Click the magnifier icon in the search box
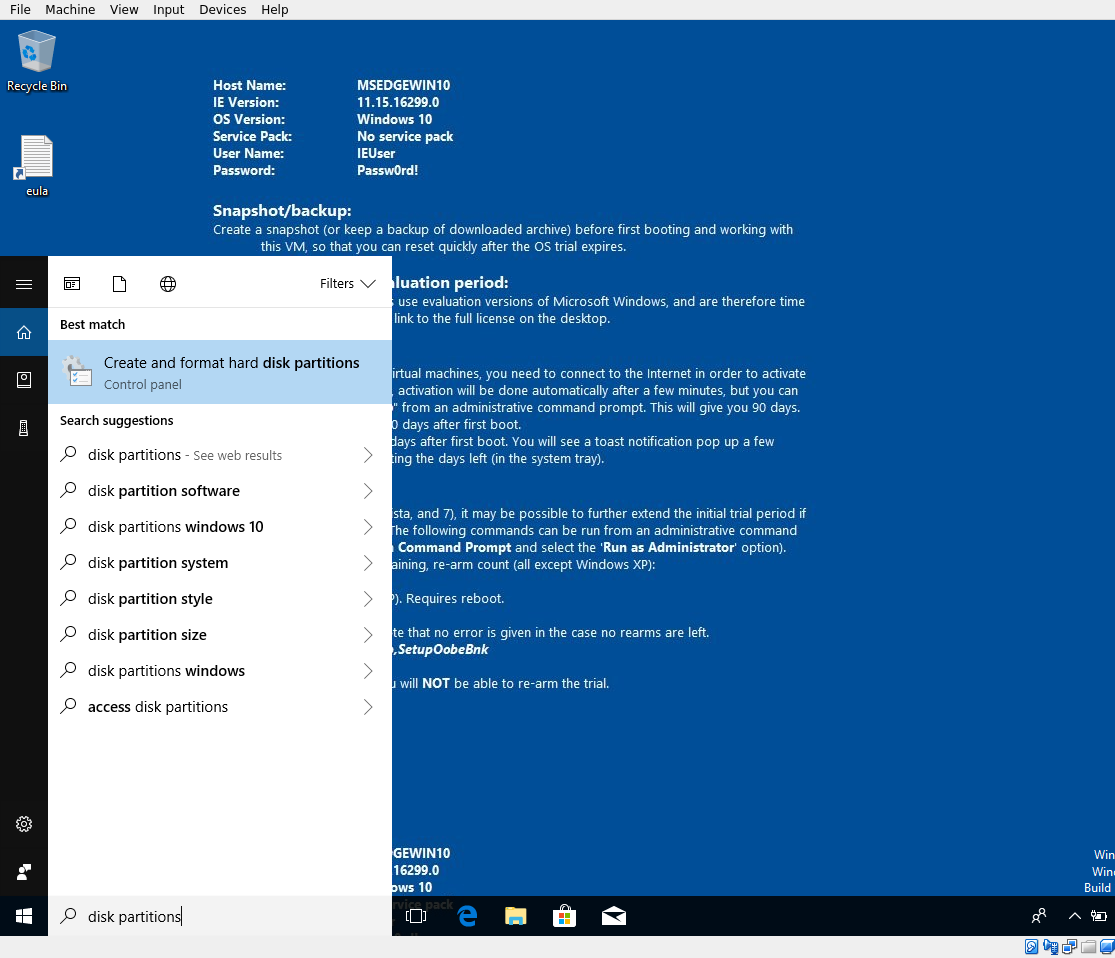This screenshot has width=1115, height=958. tap(68, 916)
